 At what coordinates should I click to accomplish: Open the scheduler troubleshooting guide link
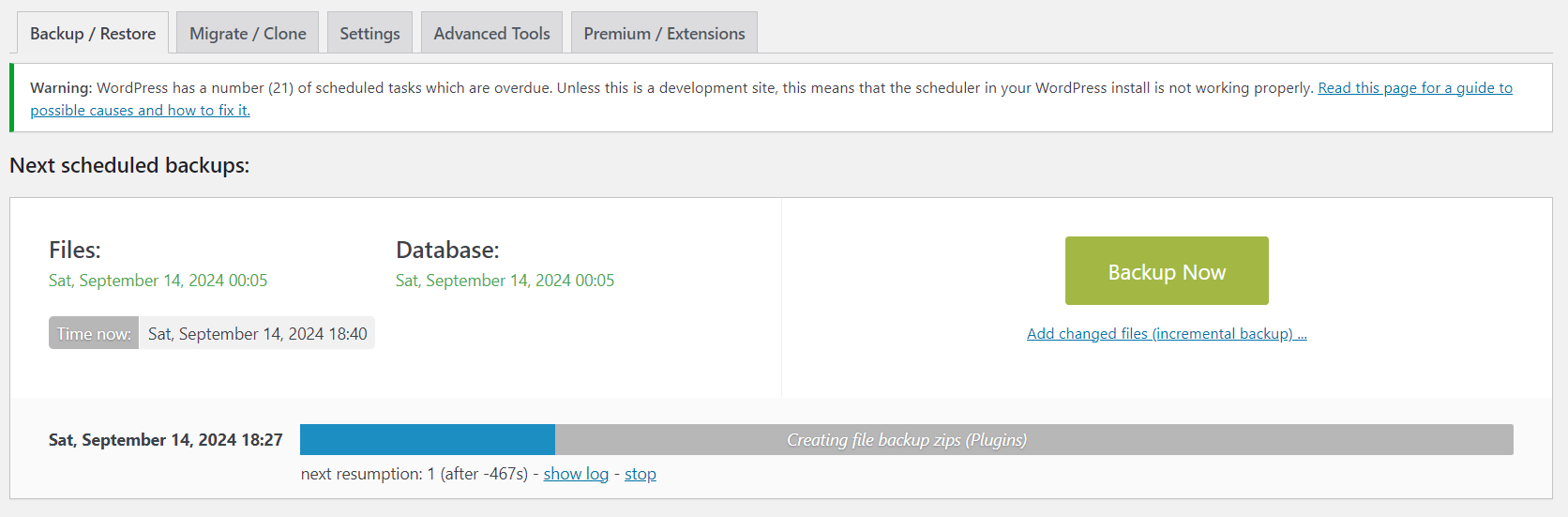coord(1414,88)
